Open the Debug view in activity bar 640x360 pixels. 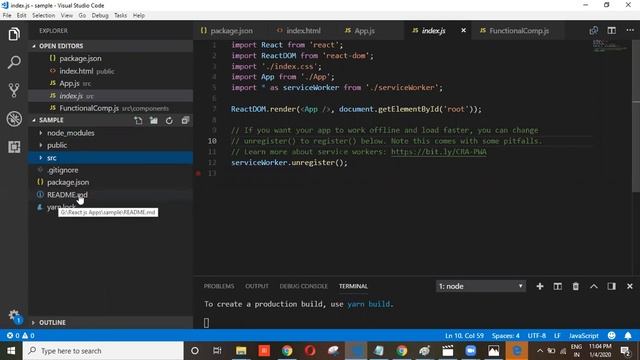click(14, 119)
